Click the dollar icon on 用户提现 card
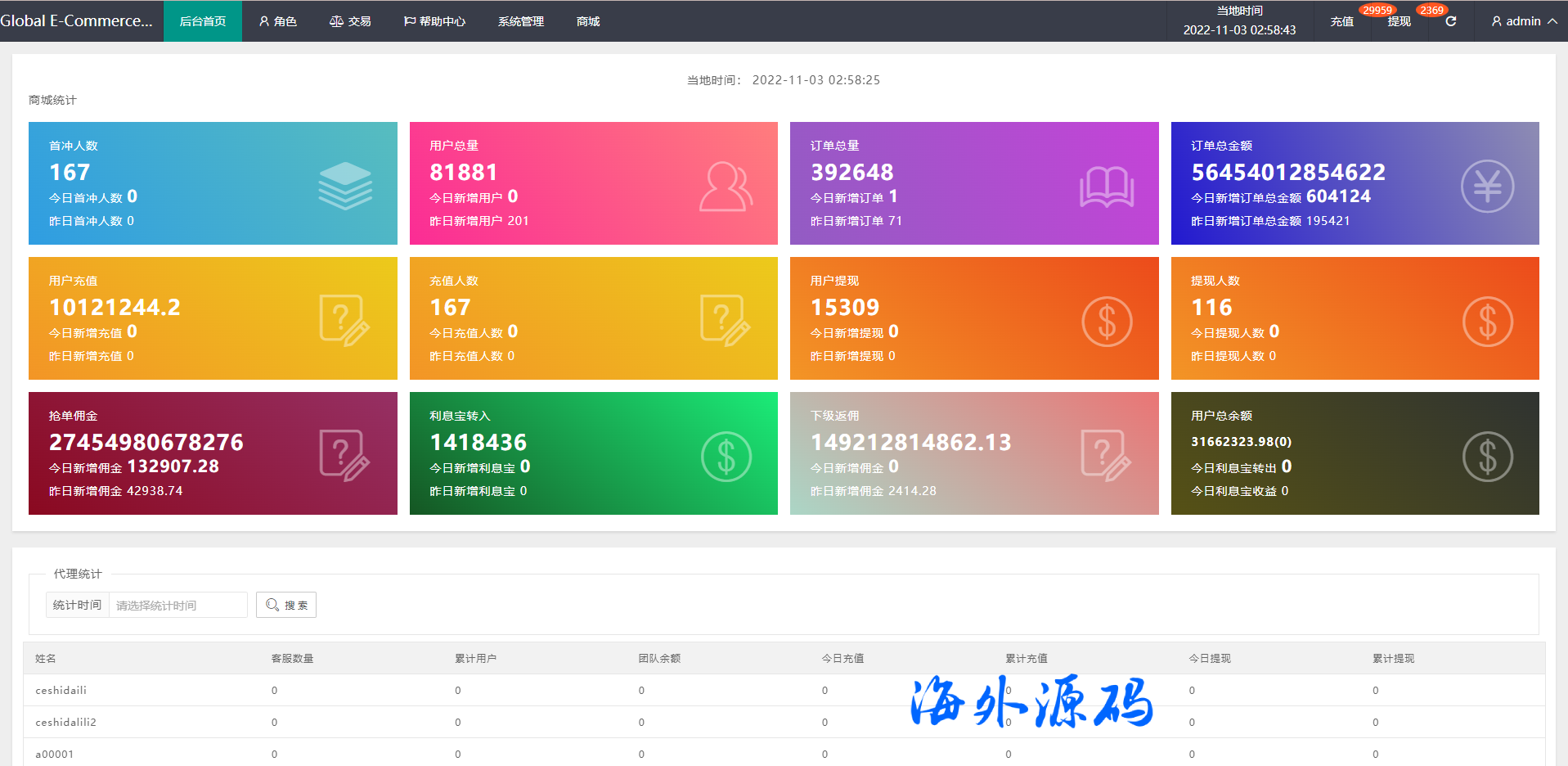Viewport: 1568px width, 766px height. (1106, 322)
